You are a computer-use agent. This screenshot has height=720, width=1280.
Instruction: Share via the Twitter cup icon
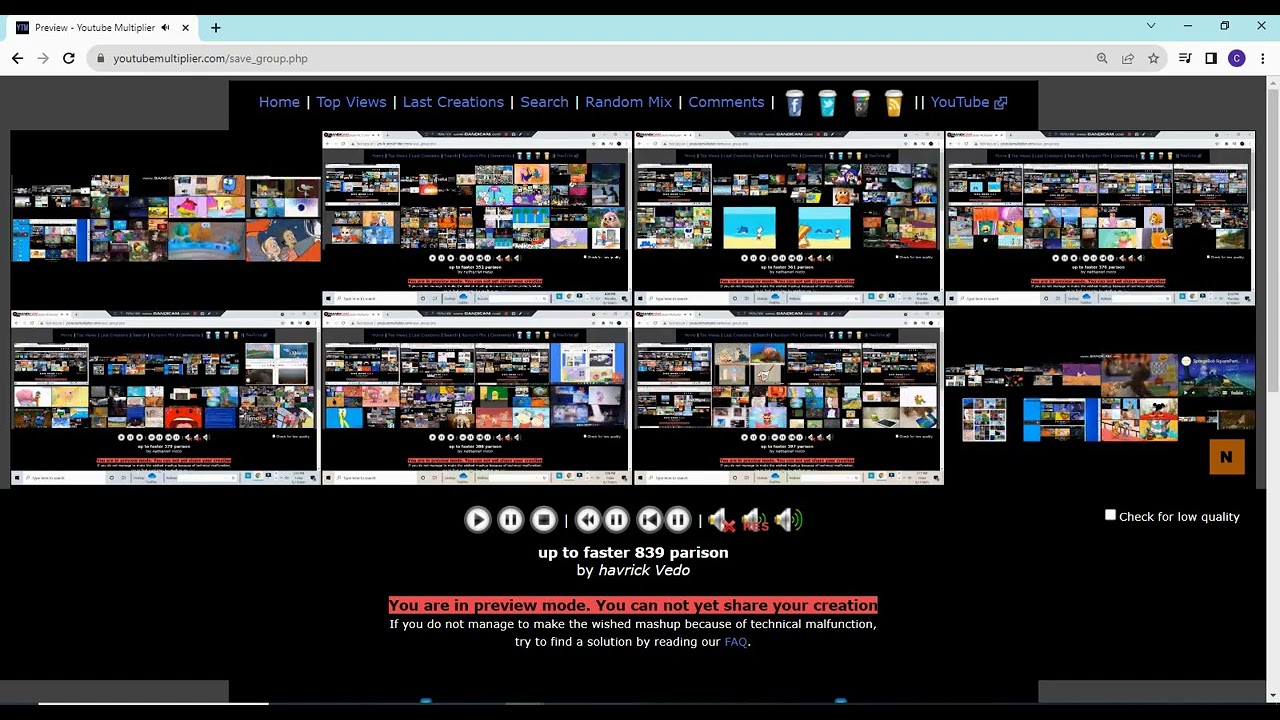(827, 103)
